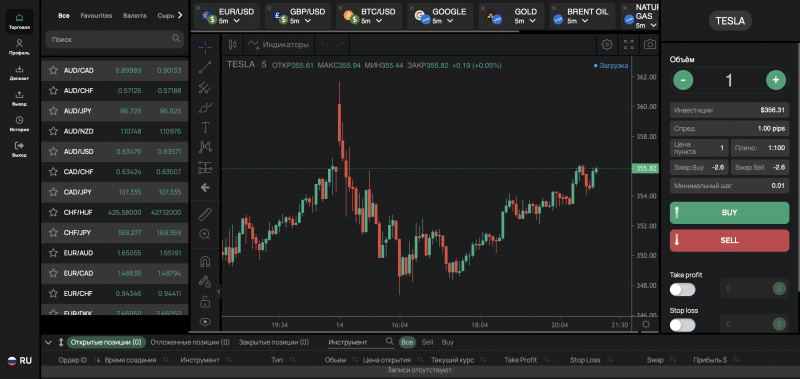This screenshot has height=379, width=800.
Task: Click the left-pointing back arrow tool
Action: pyautogui.click(x=205, y=188)
